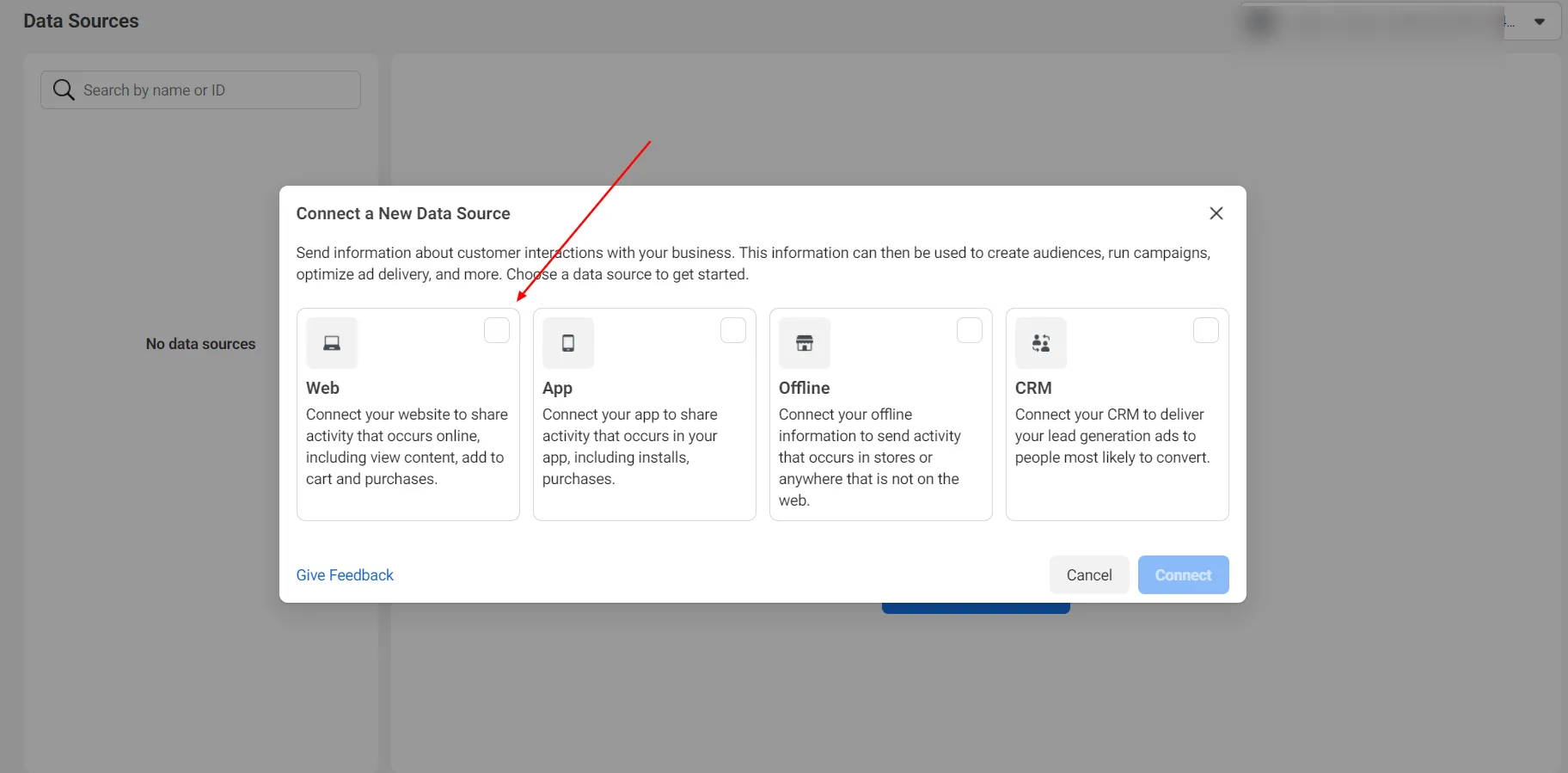Image resolution: width=1568 pixels, height=773 pixels.
Task: Click the Web laptop icon
Action: 332,343
